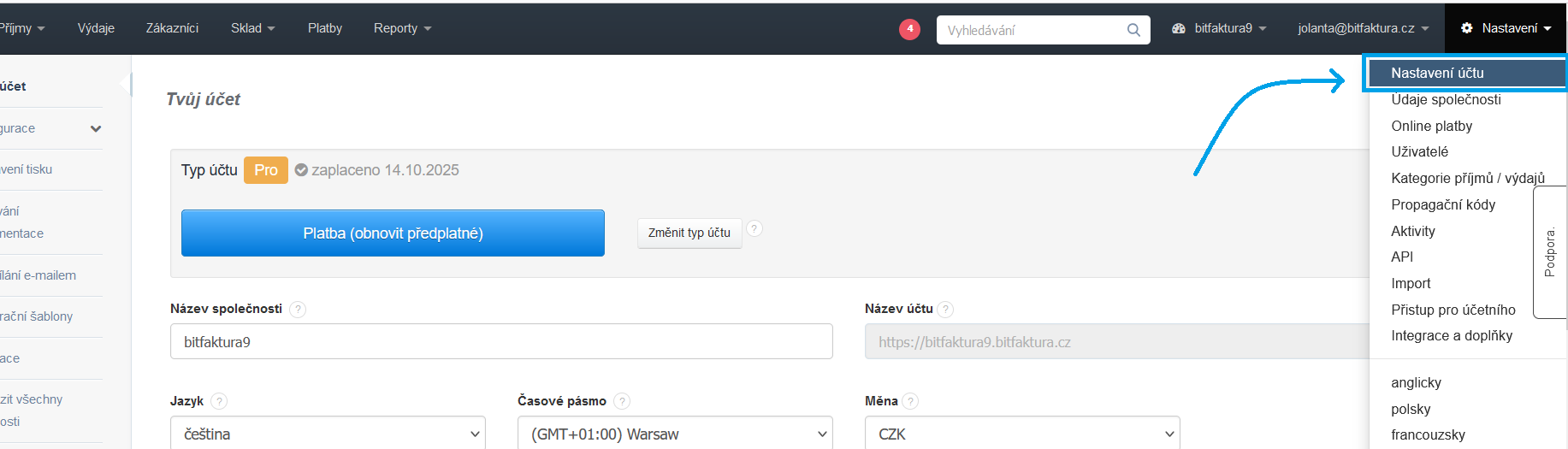The width and height of the screenshot is (1568, 449).
Task: Toggle the Nastavení dropdown menu
Action: (1506, 28)
